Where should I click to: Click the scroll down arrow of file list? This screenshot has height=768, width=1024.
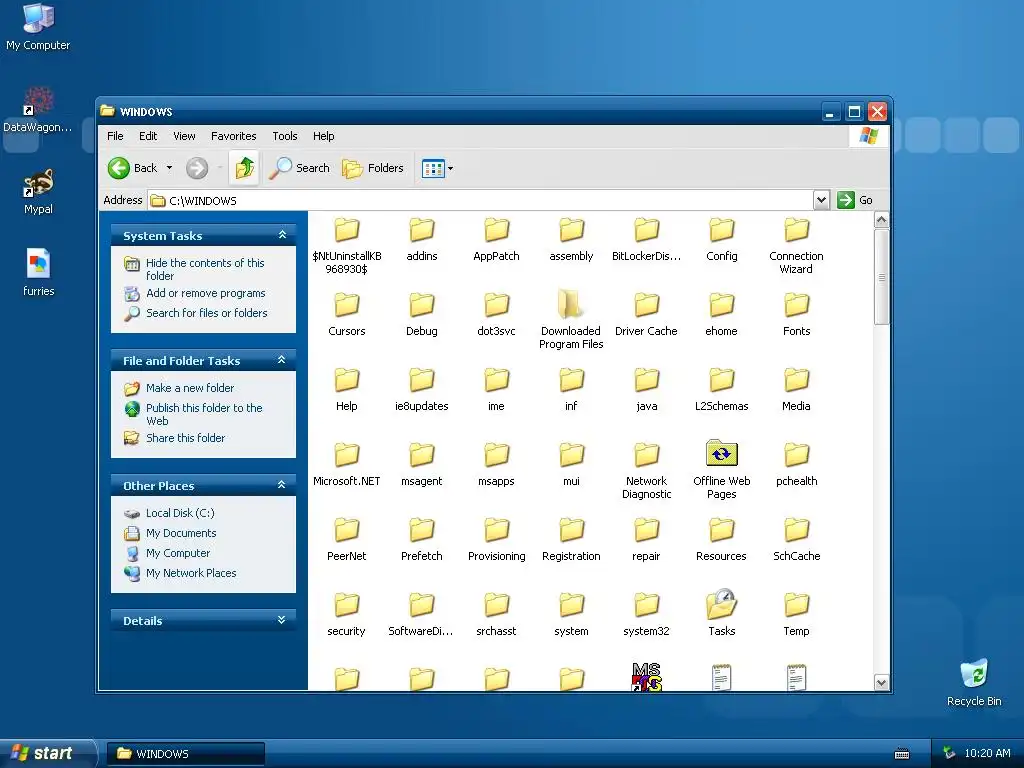(881, 682)
